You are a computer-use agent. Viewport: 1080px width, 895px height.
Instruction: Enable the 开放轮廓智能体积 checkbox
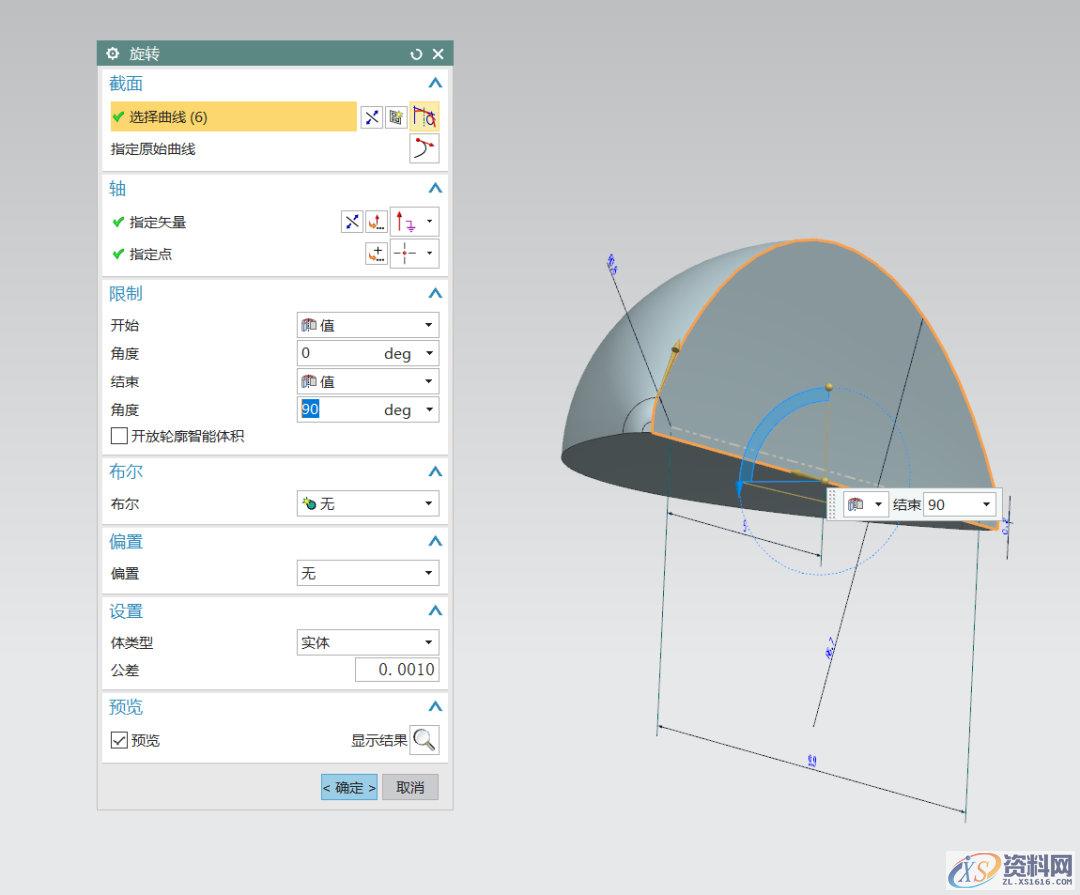(x=119, y=436)
